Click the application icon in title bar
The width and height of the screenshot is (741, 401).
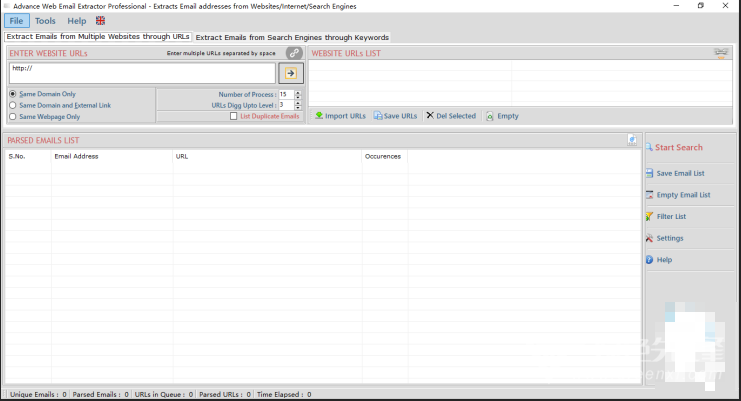(x=7, y=6)
